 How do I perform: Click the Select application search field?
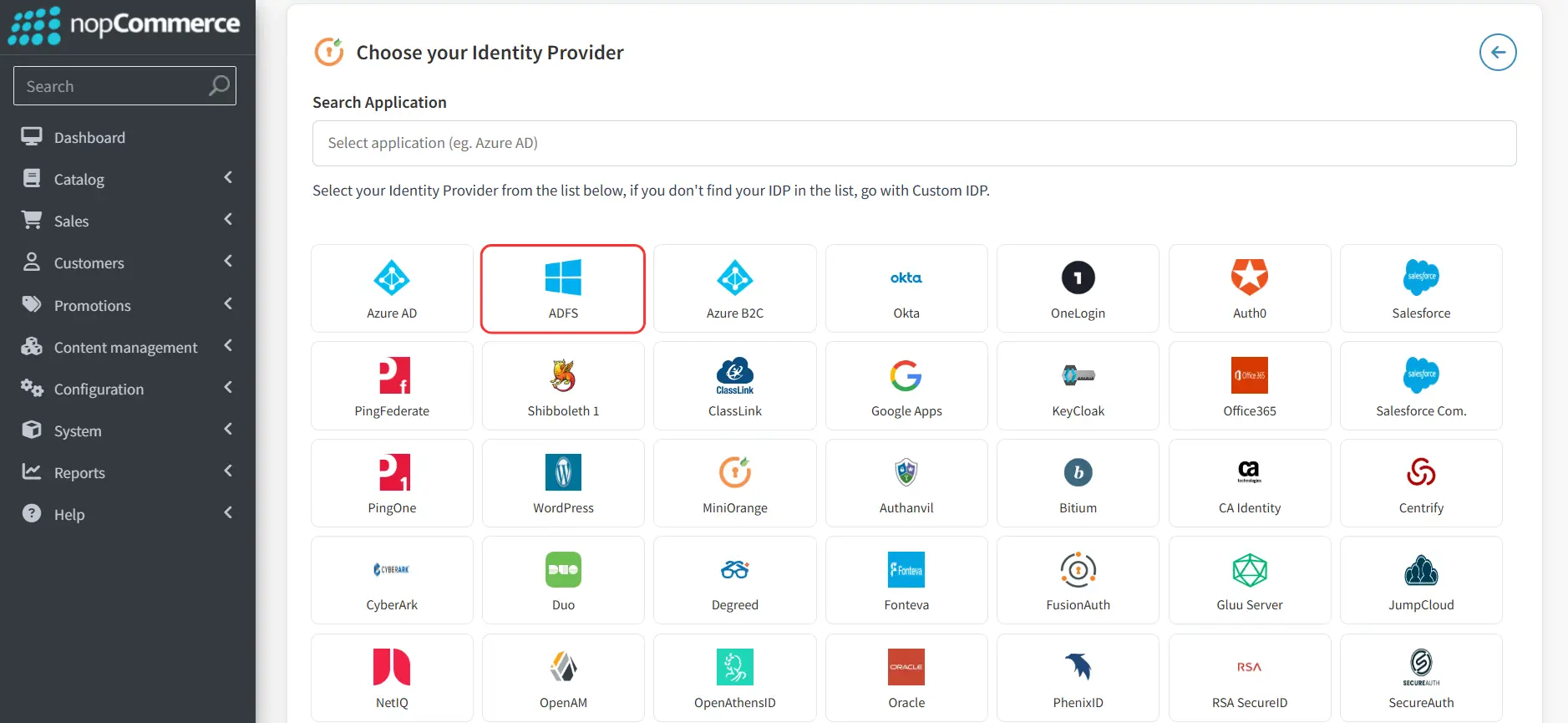click(x=914, y=143)
